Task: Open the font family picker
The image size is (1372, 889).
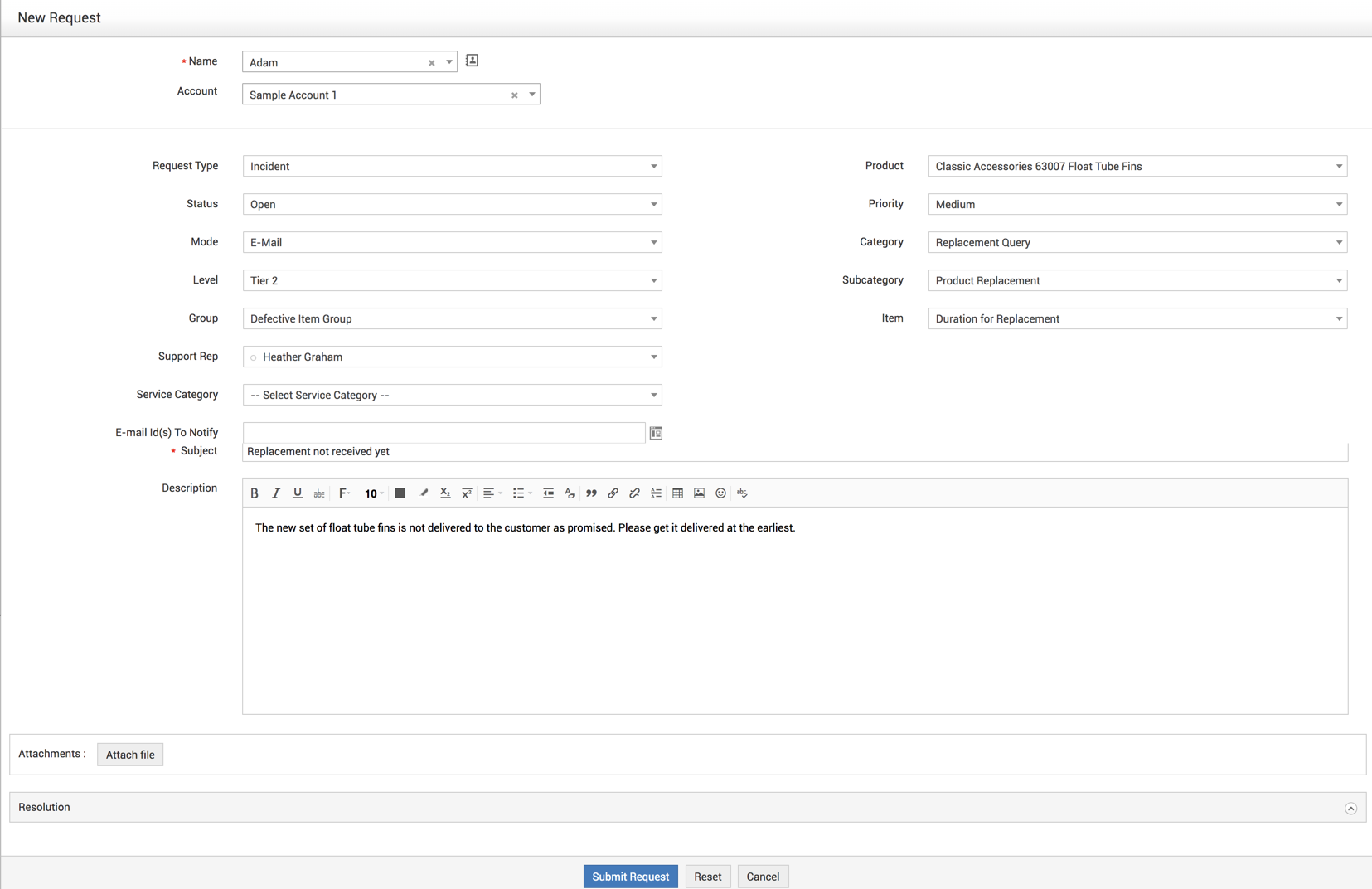Action: point(344,493)
